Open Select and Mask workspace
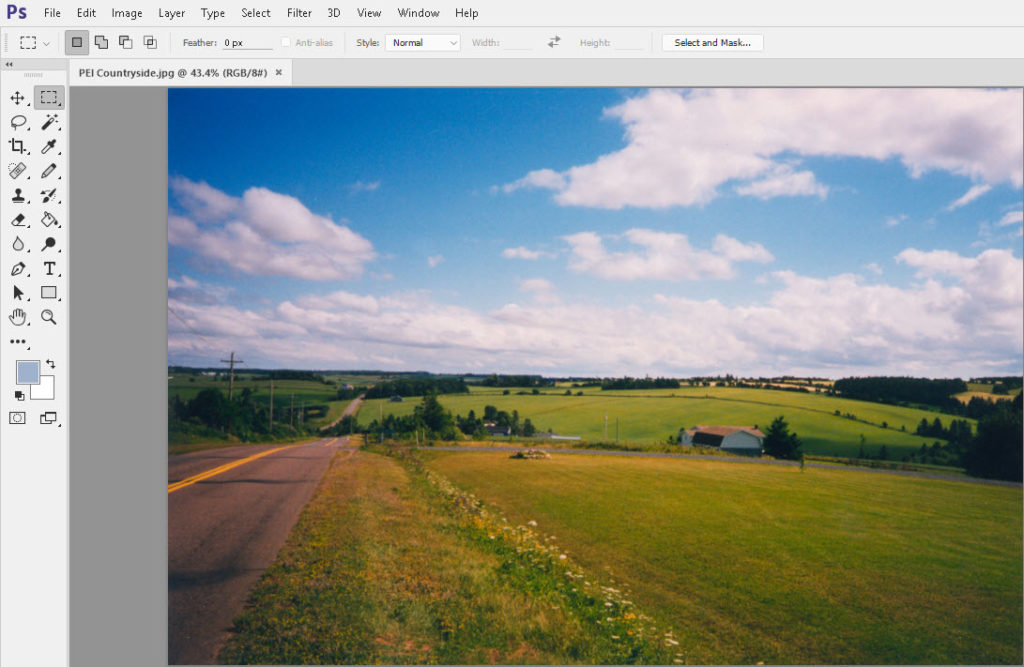1024x667 pixels. 711,42
